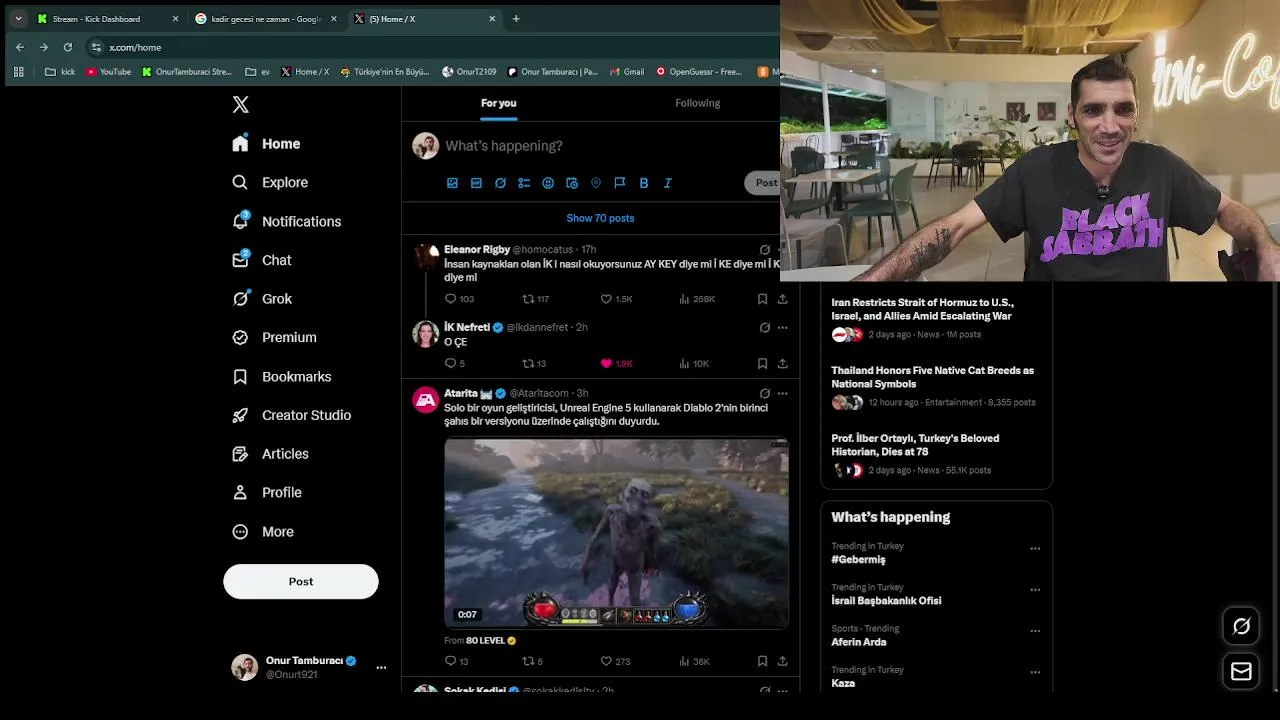Share Eleanor Rigby's post
Screen dimensions: 1280x720
tap(782, 299)
